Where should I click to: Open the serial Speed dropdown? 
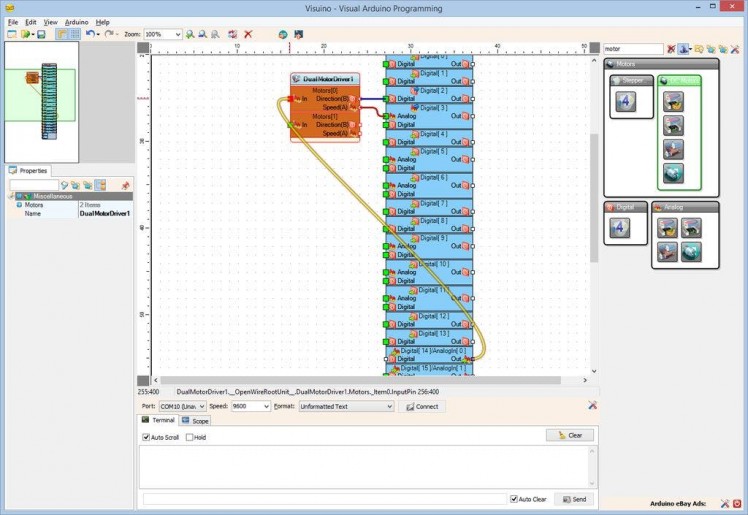[x=264, y=407]
